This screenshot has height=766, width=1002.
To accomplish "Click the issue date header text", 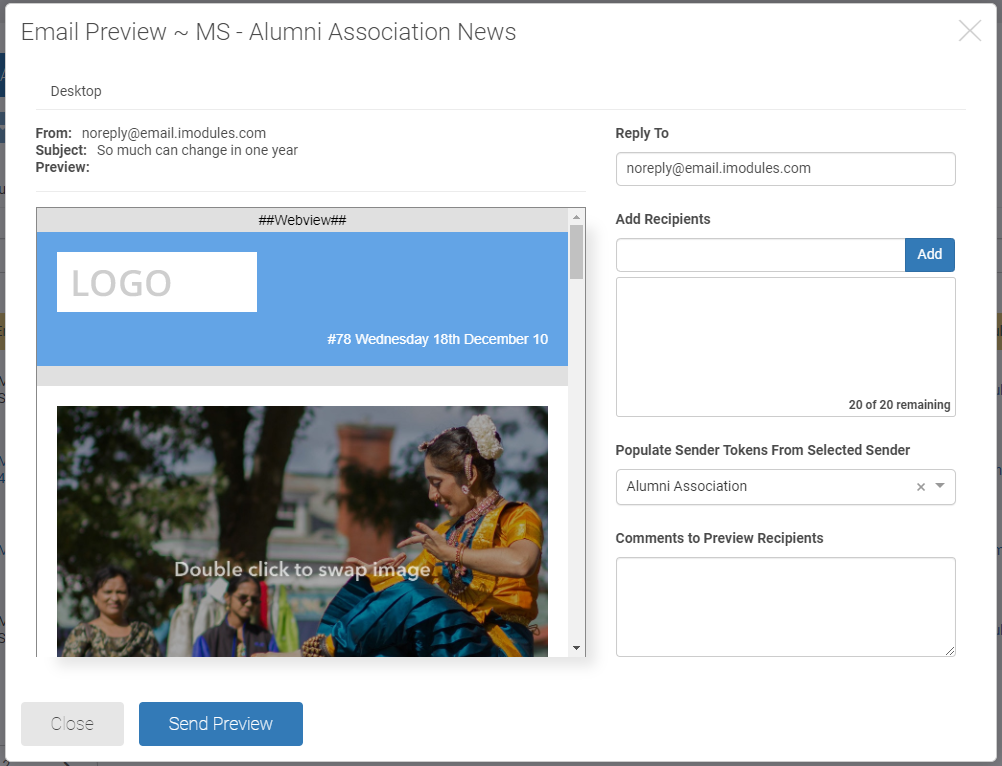I will click(437, 339).
